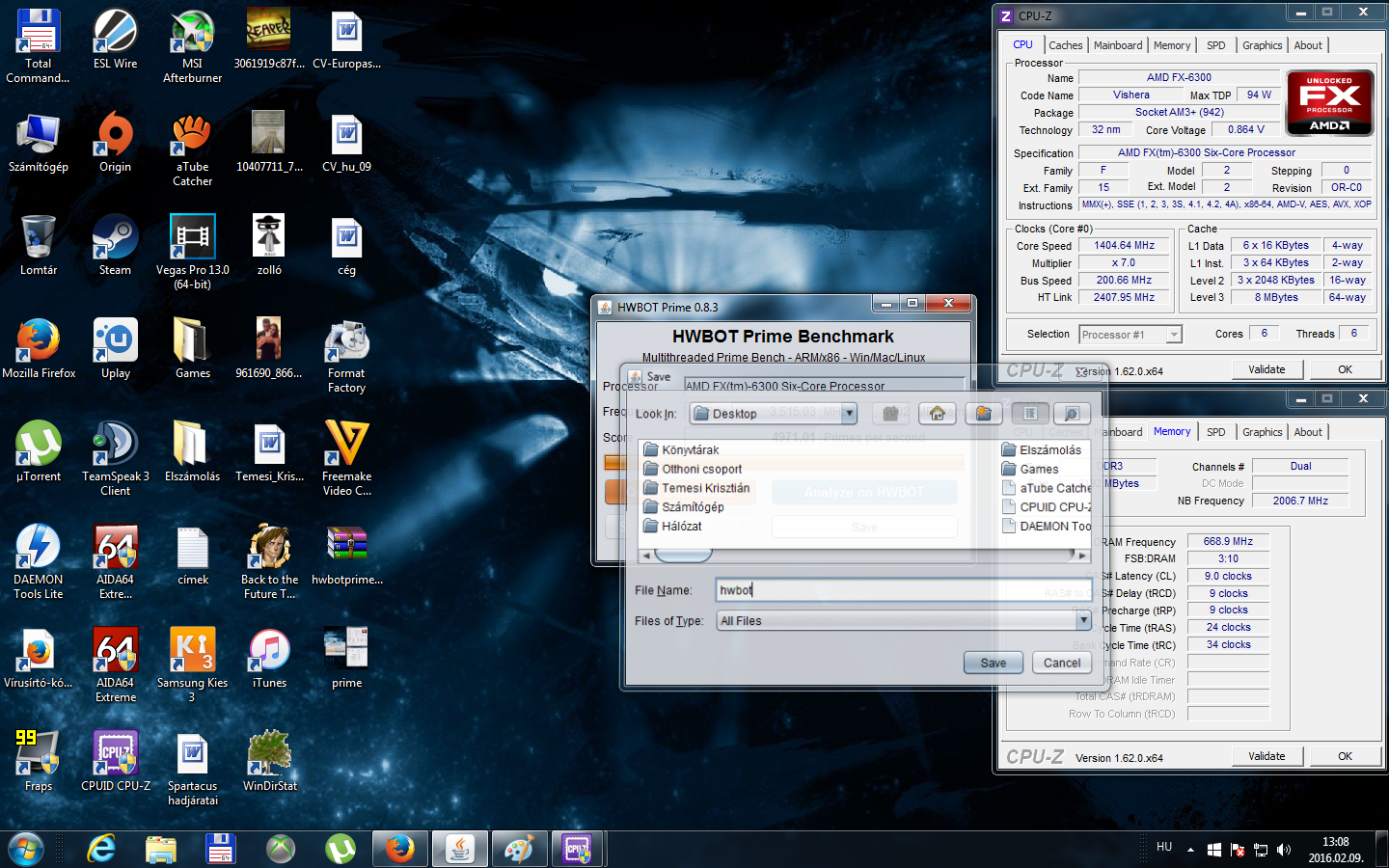Screen dimensions: 1389x868
Task: Select the Temesi Krisztián folder
Action: coord(696,488)
